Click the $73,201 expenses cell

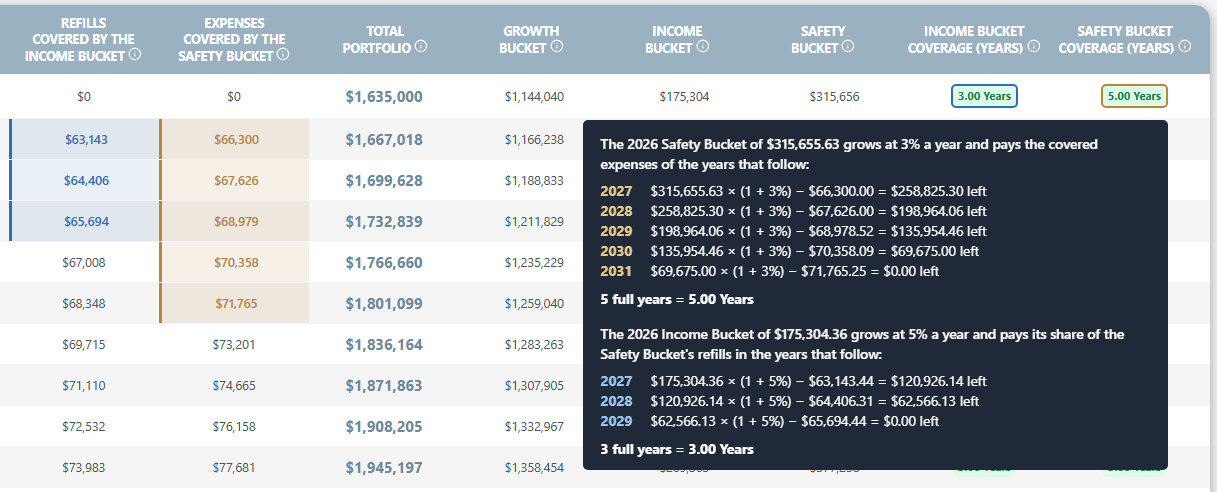tap(234, 344)
